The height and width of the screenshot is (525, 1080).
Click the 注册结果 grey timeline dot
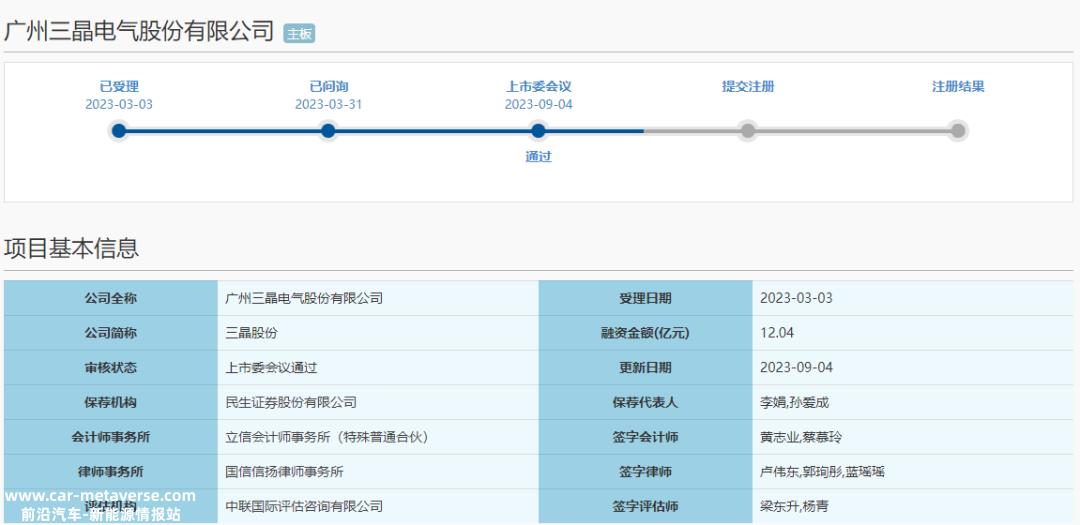tap(958, 131)
